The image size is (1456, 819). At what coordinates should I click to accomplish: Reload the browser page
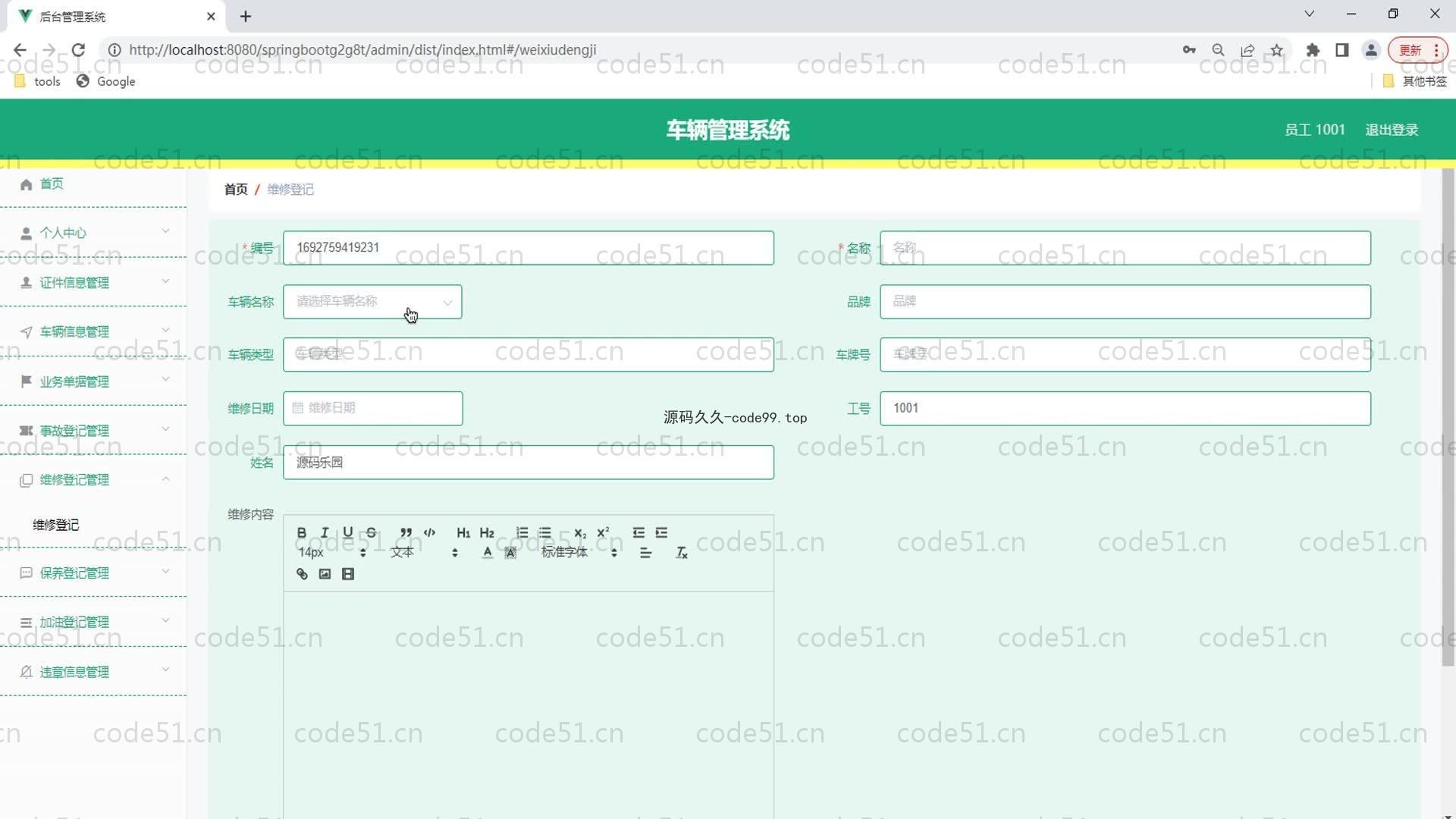tap(78, 50)
